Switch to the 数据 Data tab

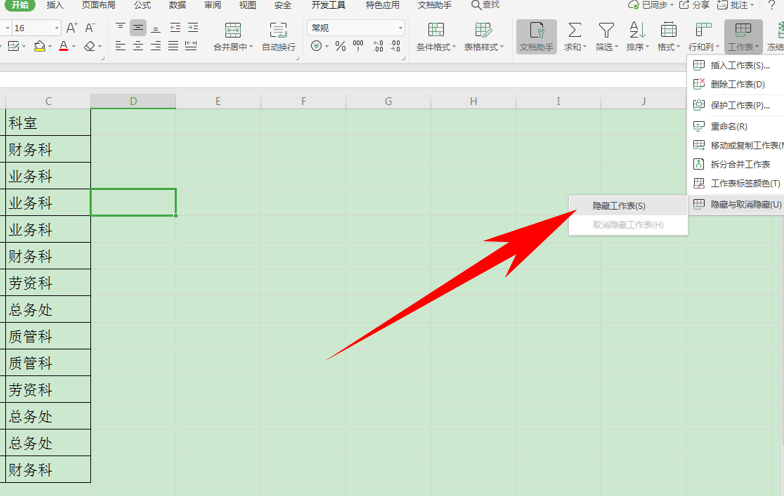pos(178,5)
